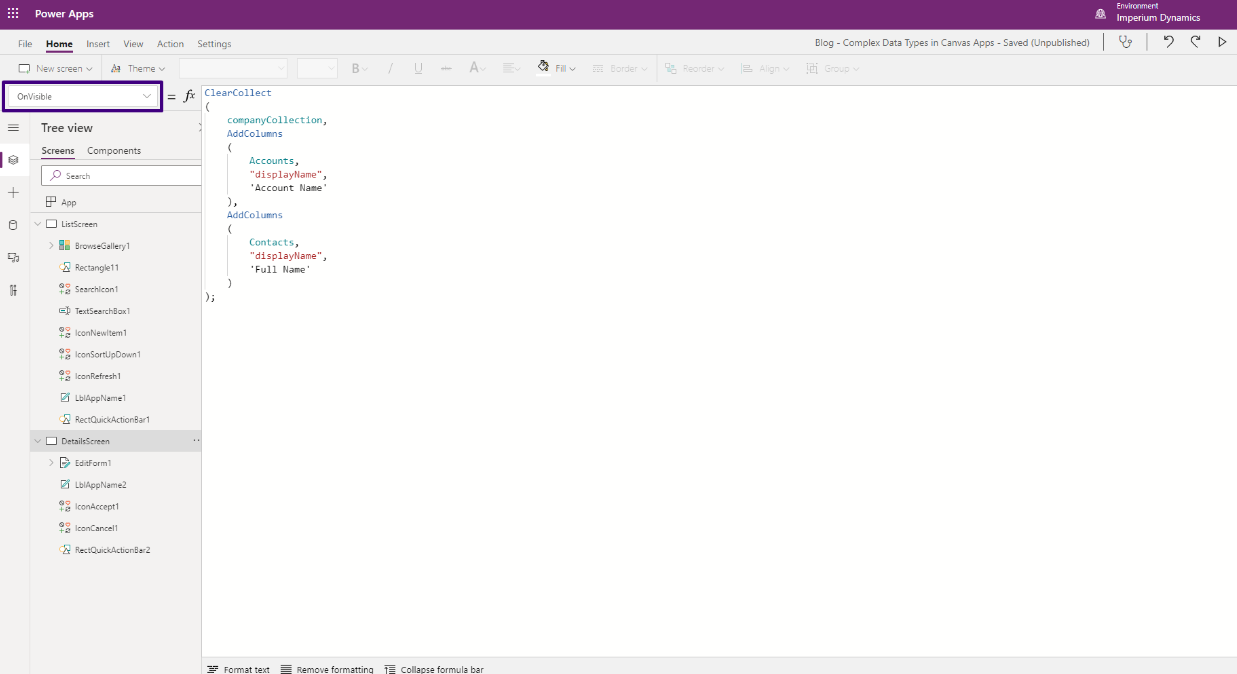Undo the last action
The height and width of the screenshot is (674, 1237).
1168,42
